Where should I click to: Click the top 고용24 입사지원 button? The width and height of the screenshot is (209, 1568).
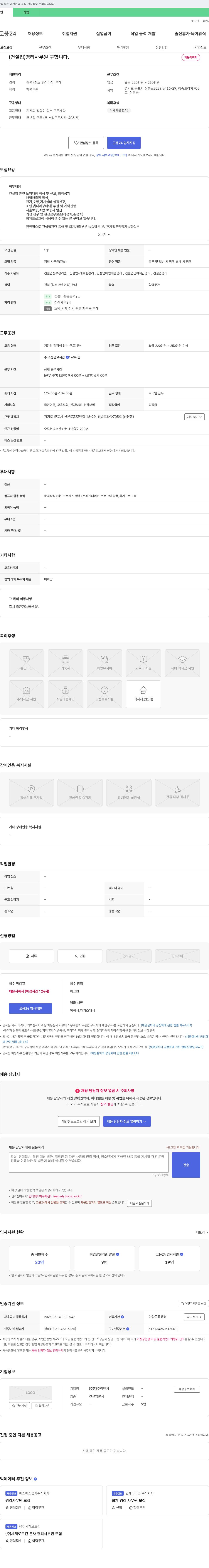124,143
